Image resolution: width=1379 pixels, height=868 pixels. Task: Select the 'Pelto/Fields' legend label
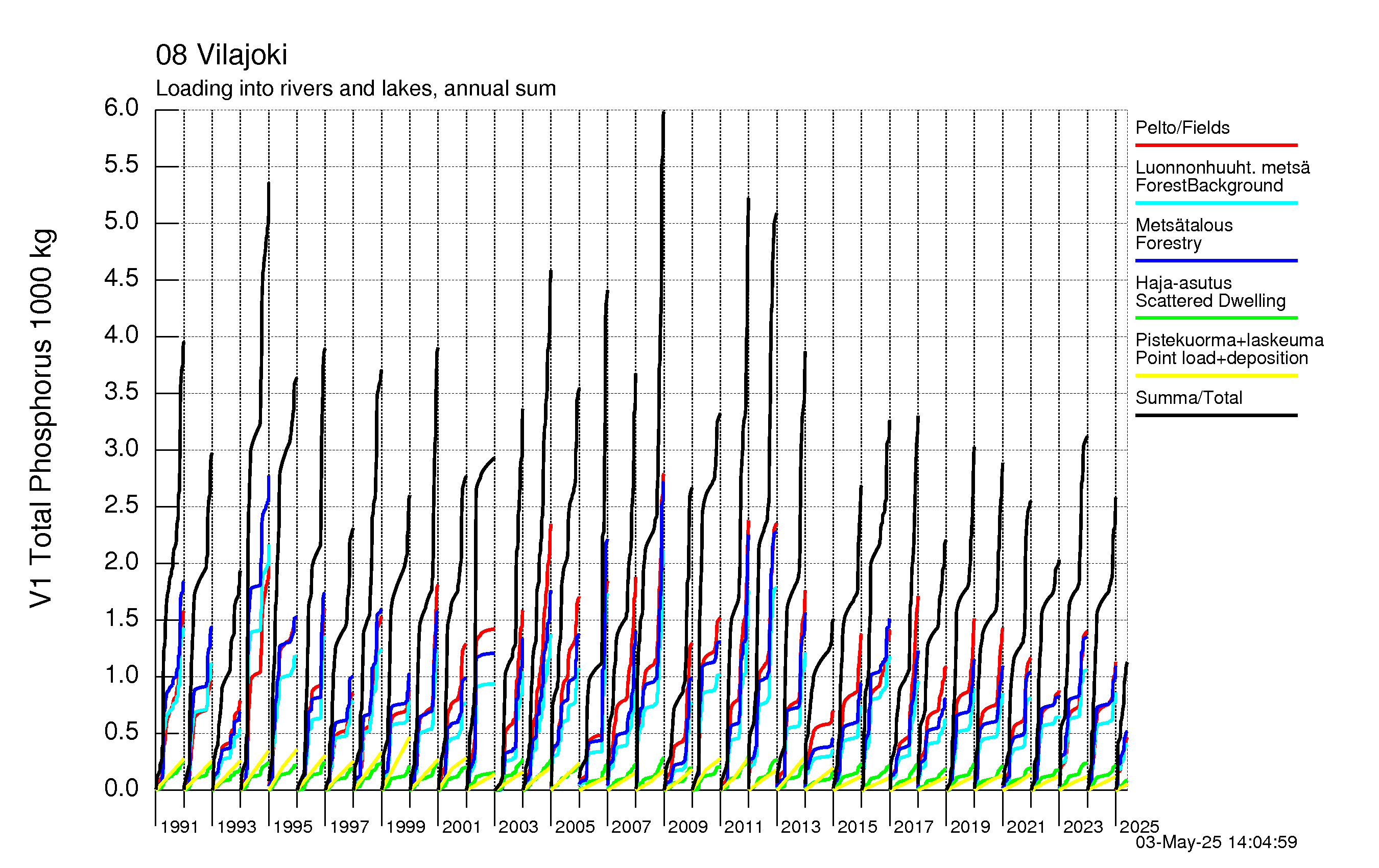tap(1182, 128)
